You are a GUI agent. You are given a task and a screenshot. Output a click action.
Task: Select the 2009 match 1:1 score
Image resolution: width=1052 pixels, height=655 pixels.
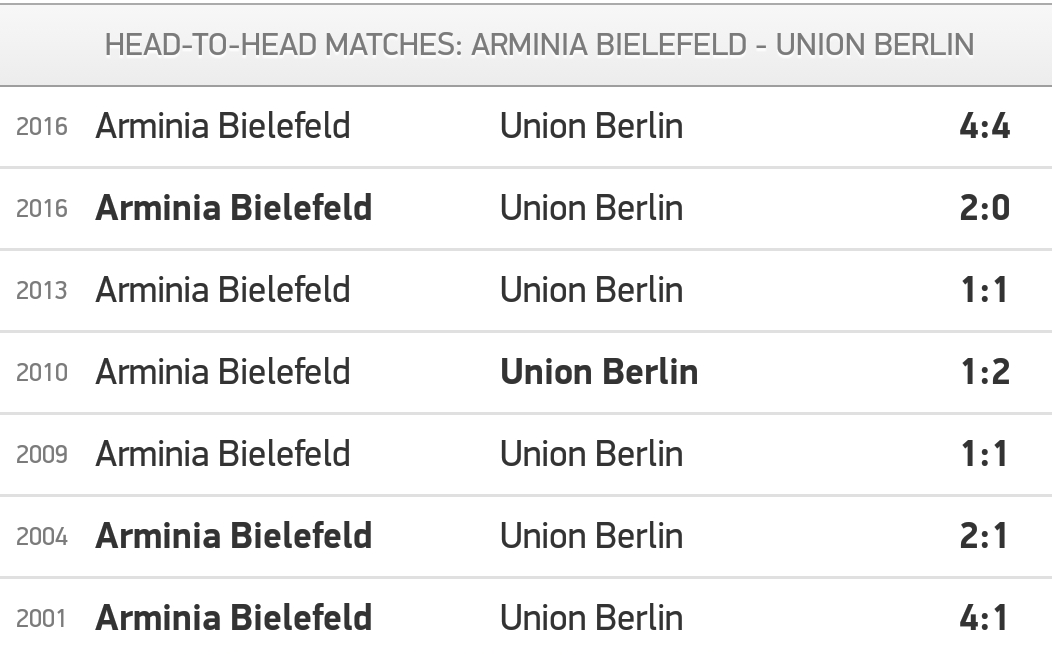pyautogui.click(x=984, y=454)
